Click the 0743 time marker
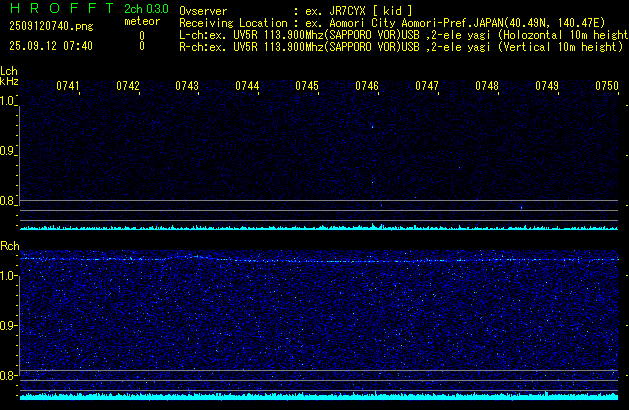Image resolution: width=629 pixels, height=410 pixels. [x=187, y=86]
